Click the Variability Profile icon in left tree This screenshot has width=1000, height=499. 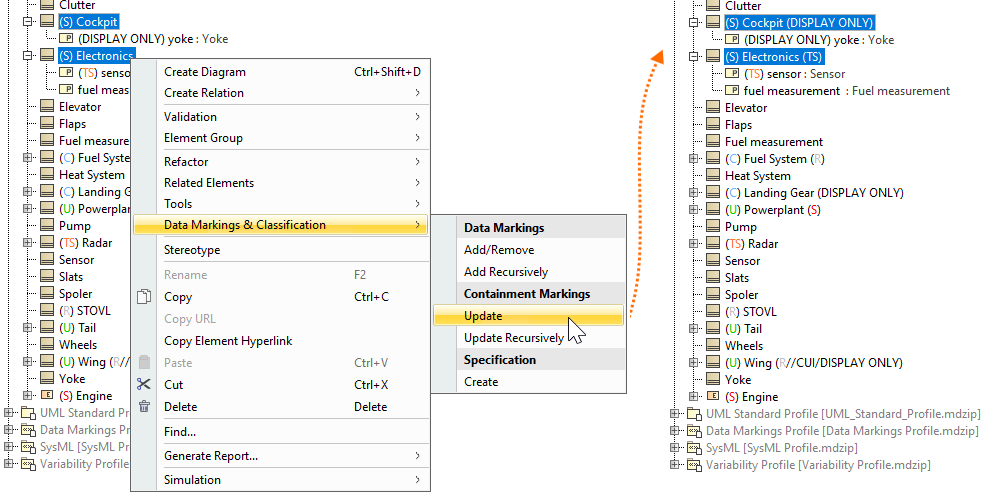[x=28, y=464]
